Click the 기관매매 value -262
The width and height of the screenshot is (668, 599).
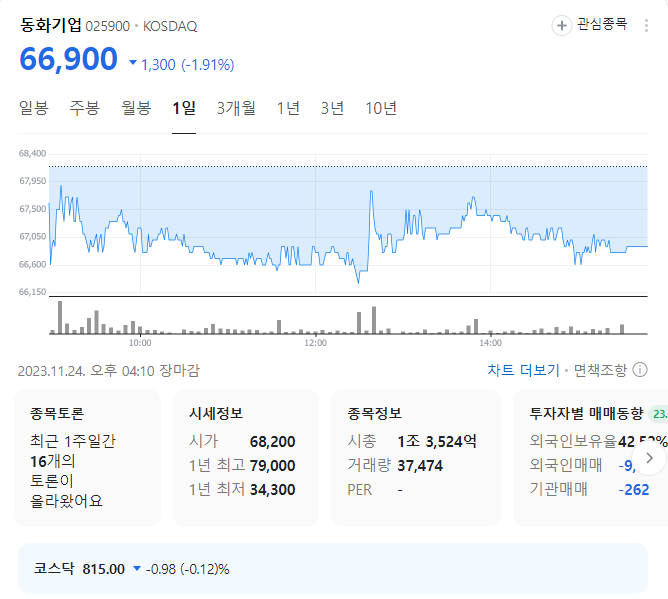pos(634,490)
